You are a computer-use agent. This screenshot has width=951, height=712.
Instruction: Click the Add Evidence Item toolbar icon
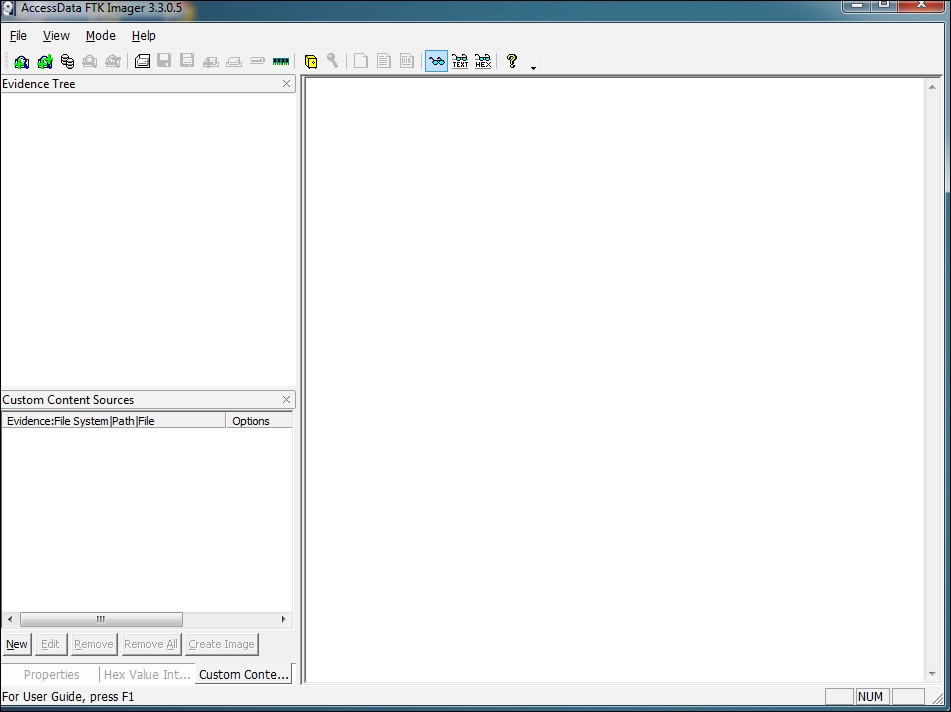point(21,61)
